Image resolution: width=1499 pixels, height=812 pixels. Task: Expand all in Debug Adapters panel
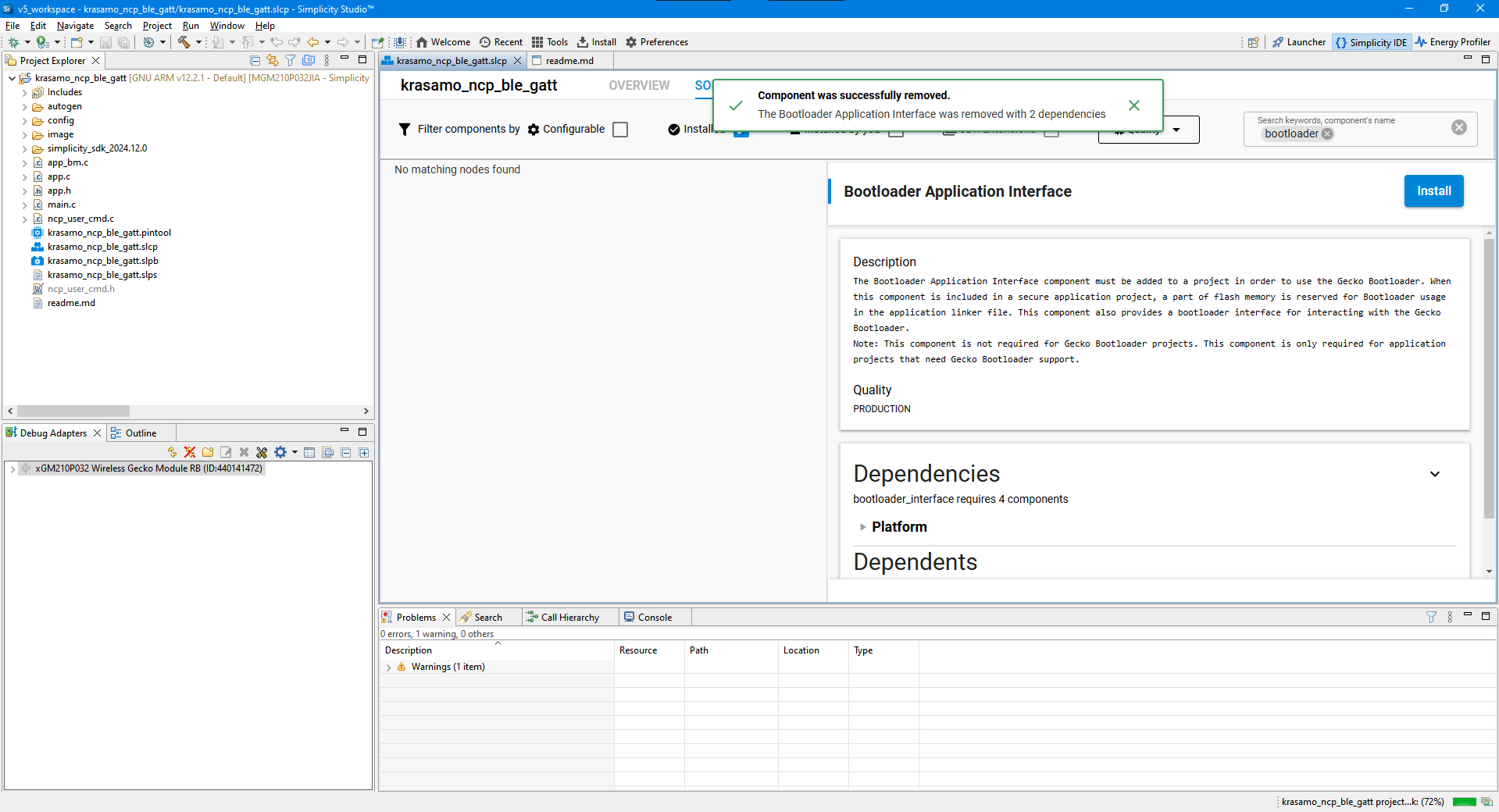(x=364, y=452)
